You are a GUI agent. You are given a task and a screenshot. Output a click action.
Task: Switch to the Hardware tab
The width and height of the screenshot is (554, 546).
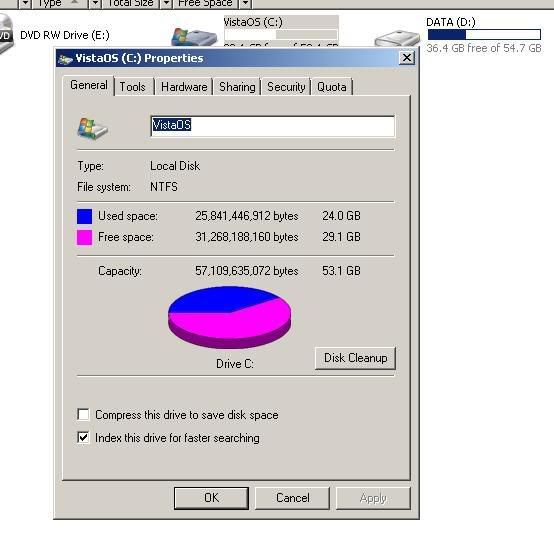[184, 87]
